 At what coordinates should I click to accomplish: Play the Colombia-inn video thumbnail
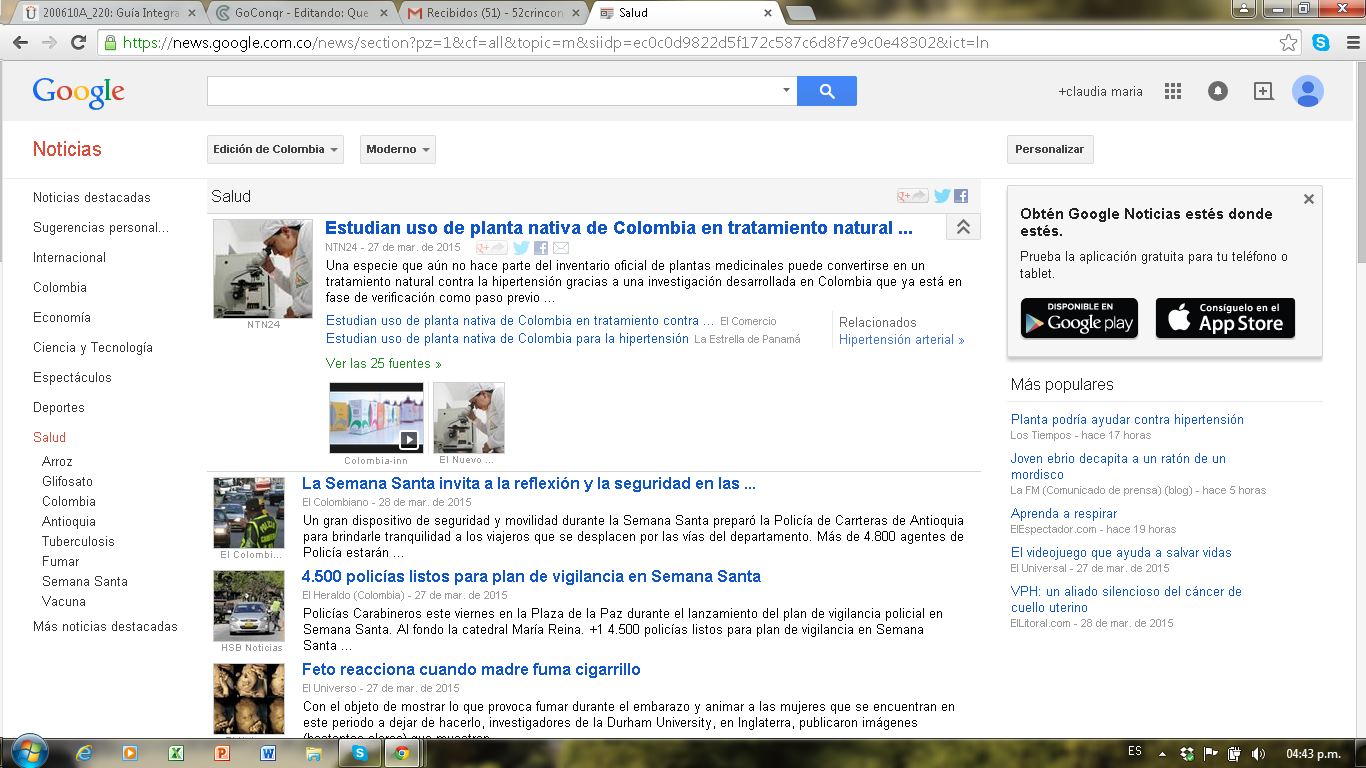coord(376,418)
